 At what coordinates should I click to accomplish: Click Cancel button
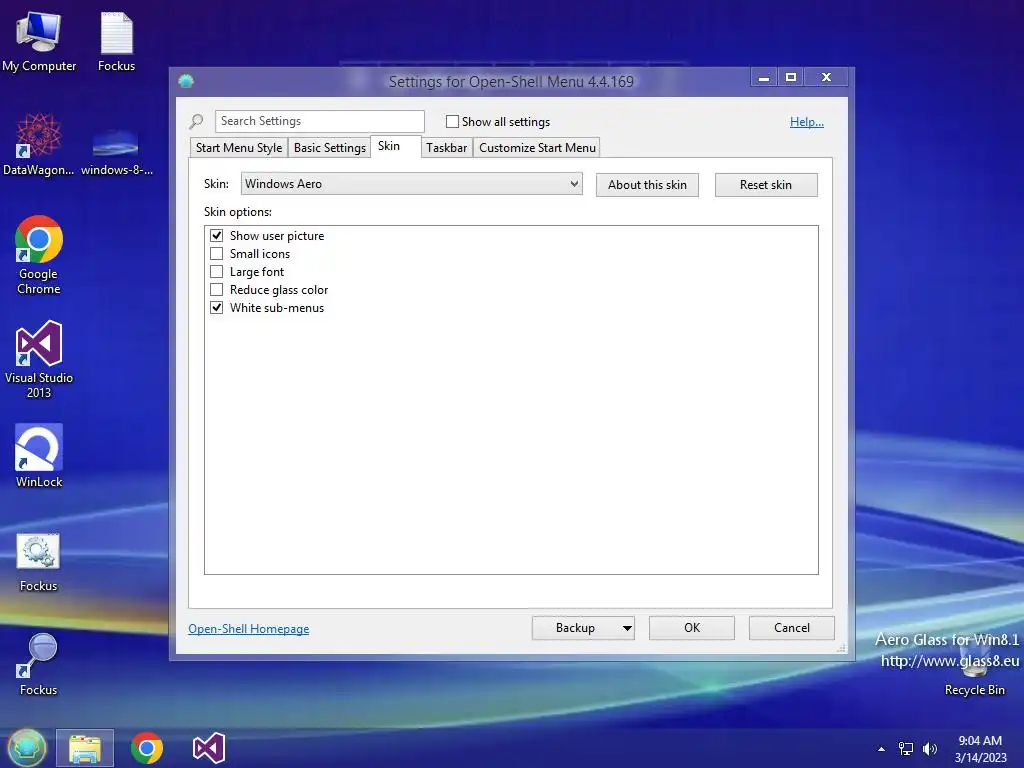pos(792,628)
